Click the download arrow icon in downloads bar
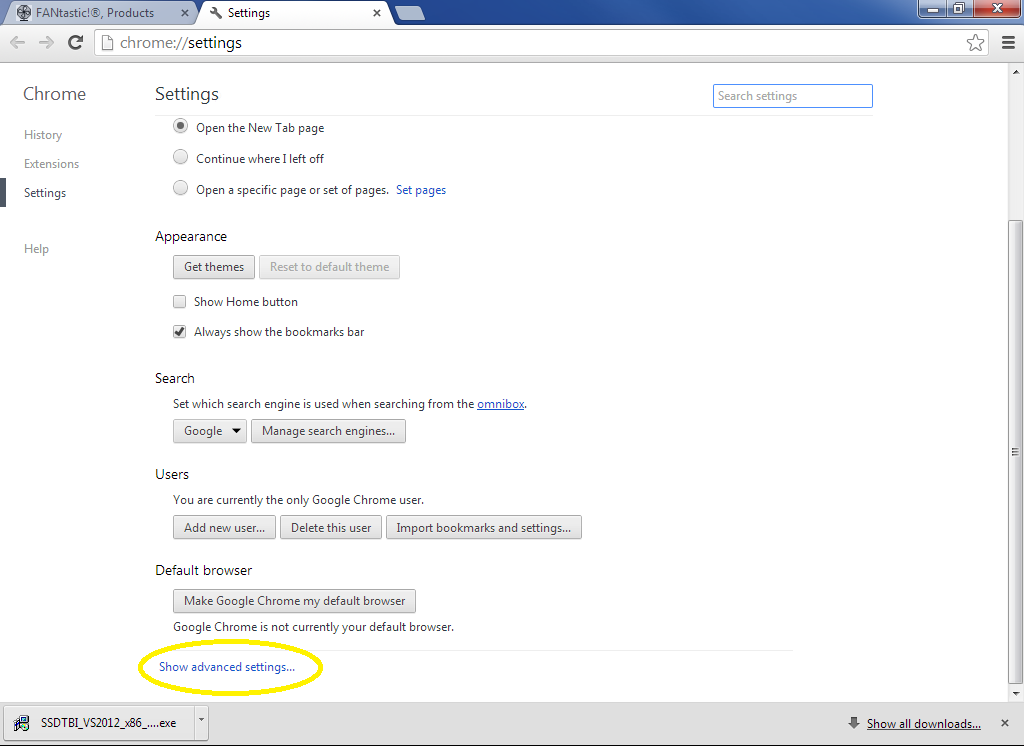 click(854, 723)
